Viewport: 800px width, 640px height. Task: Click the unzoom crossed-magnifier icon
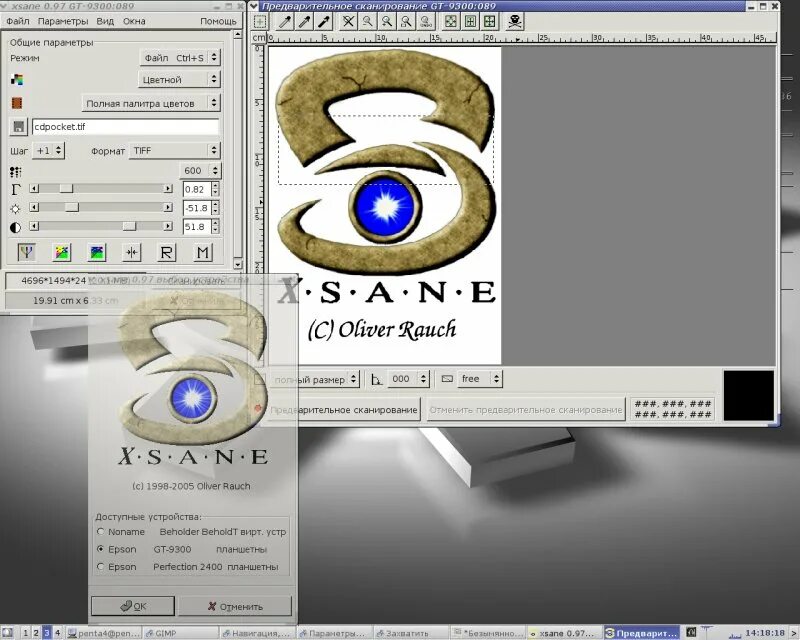[348, 21]
